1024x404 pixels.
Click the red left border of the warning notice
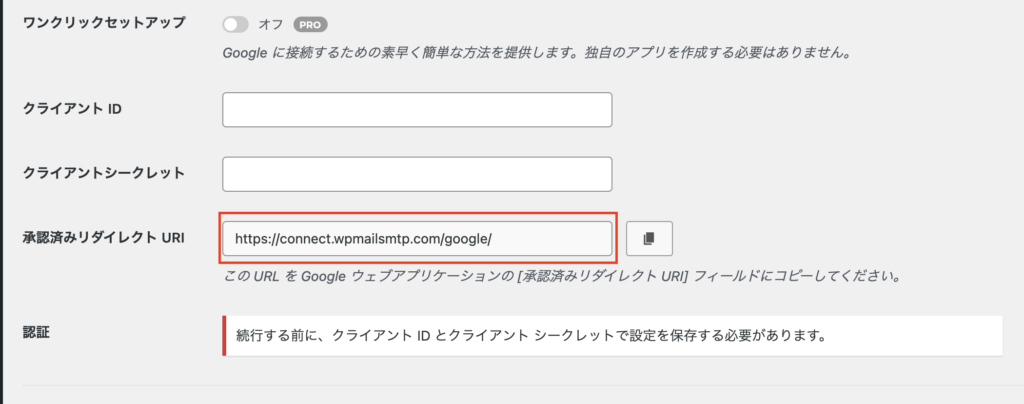[x=224, y=336]
